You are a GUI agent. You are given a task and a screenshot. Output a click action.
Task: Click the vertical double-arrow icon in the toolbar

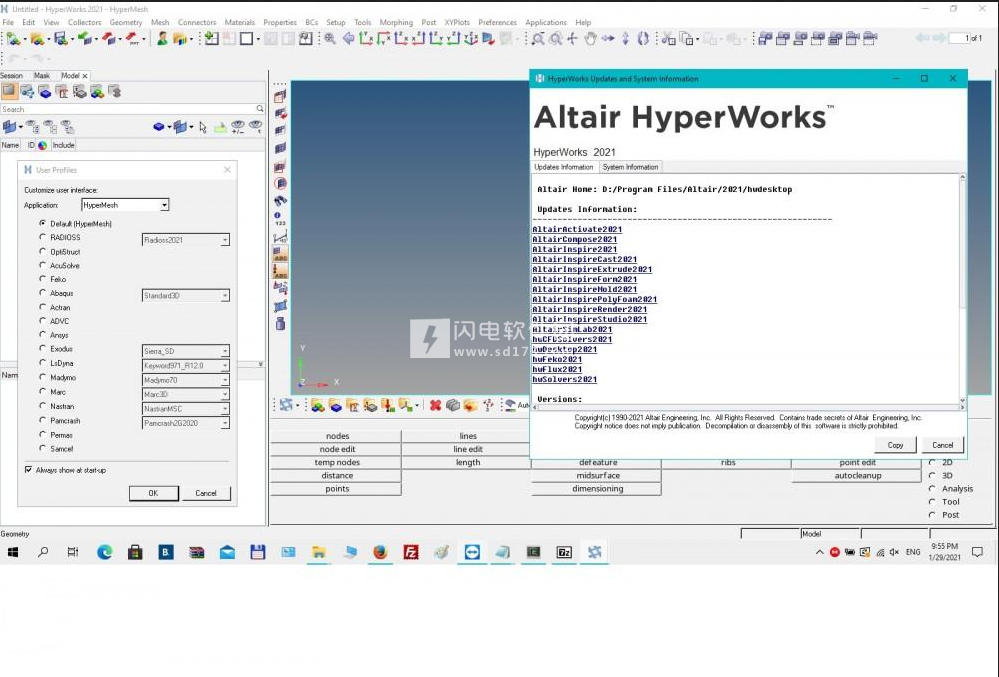coord(625,39)
